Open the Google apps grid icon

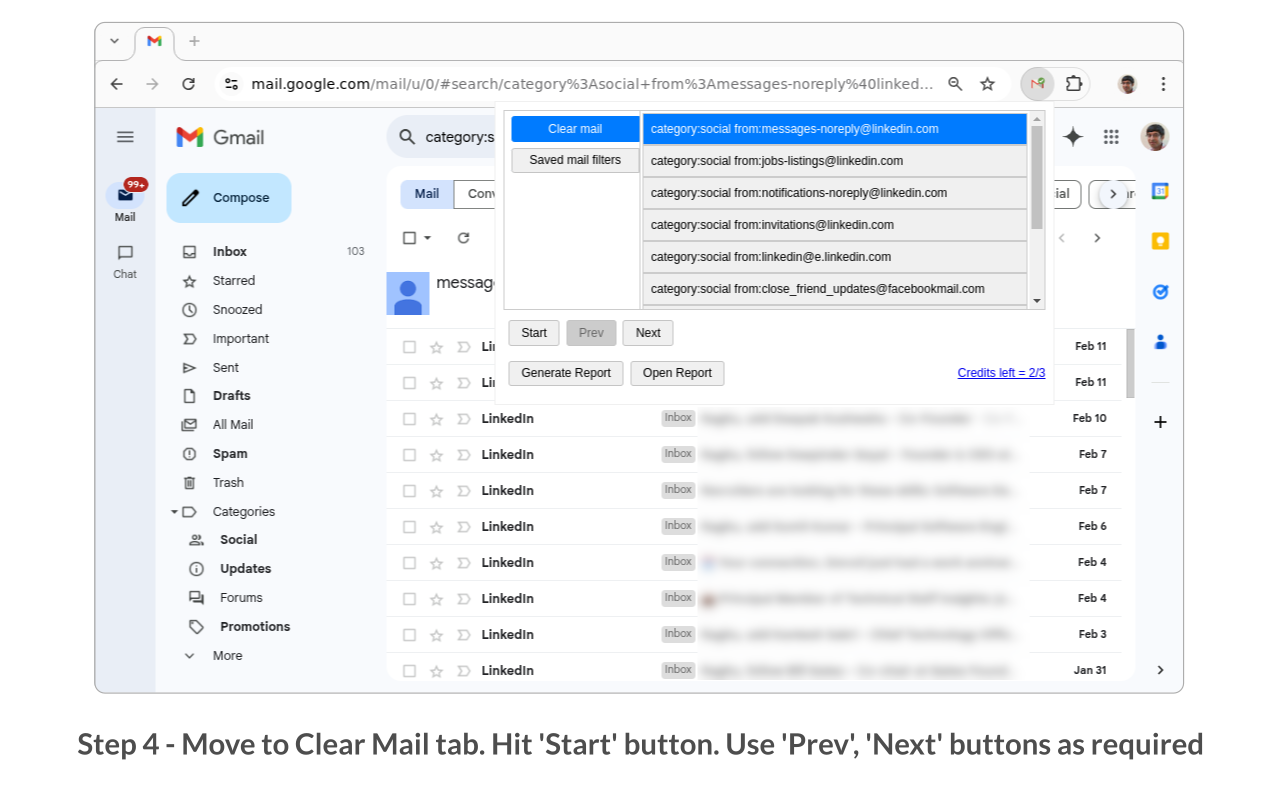[1111, 137]
